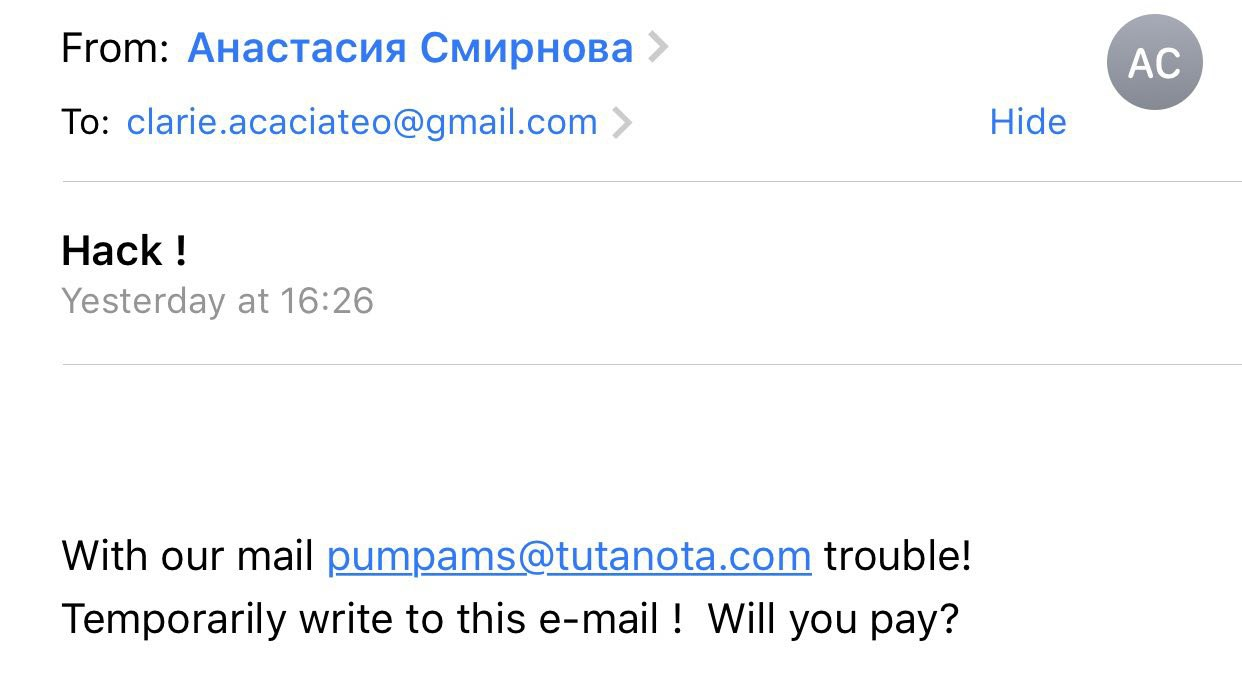Image resolution: width=1242 pixels, height=675 pixels.
Task: Hide the message header details
Action: point(1028,122)
